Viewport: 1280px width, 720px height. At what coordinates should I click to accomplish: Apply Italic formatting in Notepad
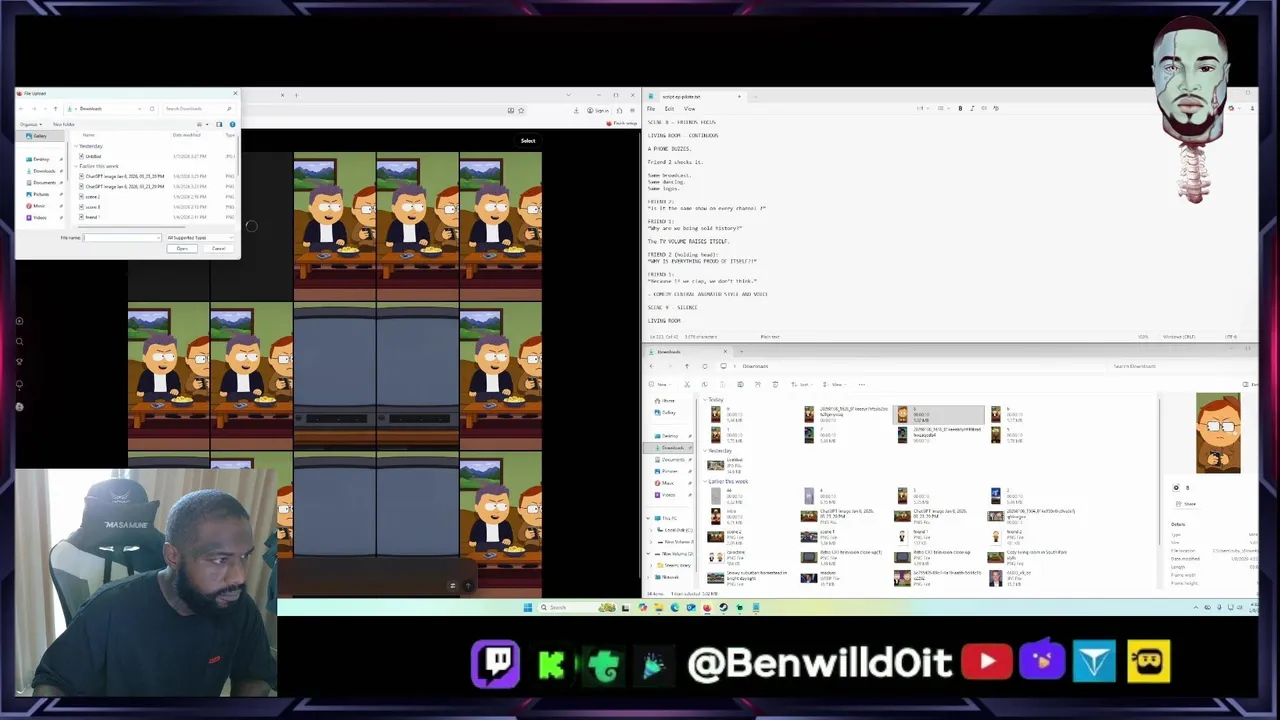click(x=972, y=108)
